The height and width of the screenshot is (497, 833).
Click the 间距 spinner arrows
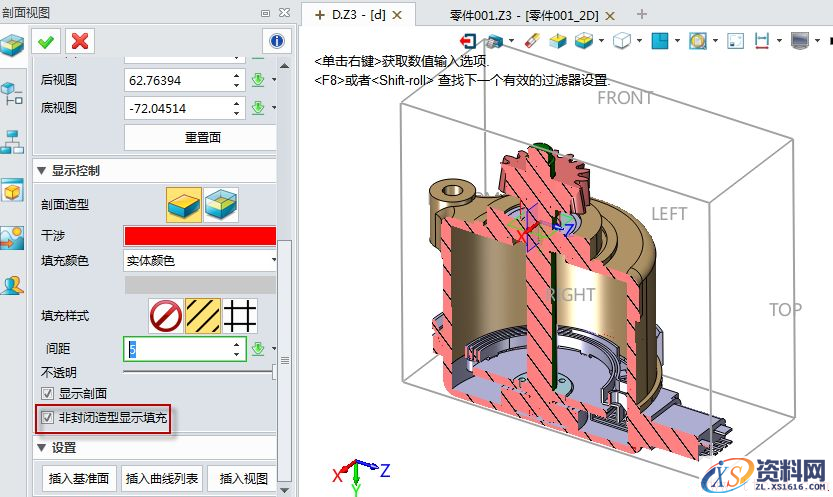click(x=236, y=349)
